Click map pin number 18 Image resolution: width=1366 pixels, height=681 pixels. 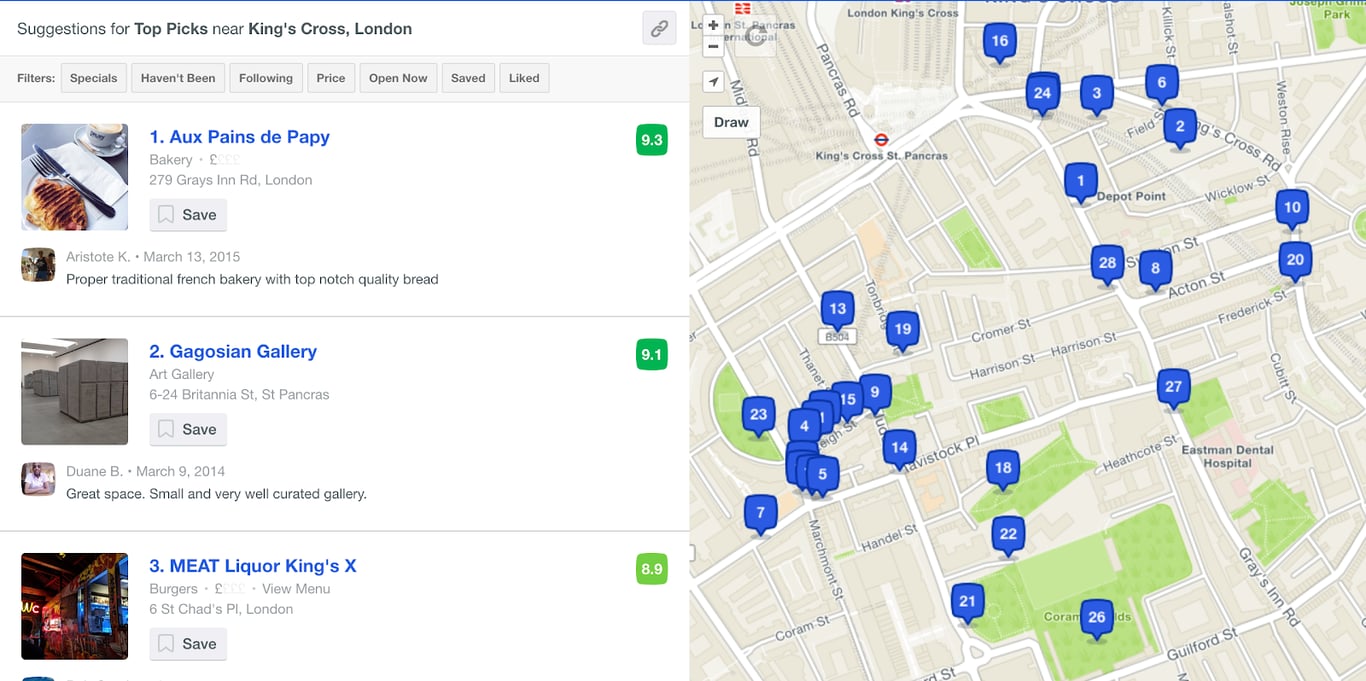click(1003, 469)
